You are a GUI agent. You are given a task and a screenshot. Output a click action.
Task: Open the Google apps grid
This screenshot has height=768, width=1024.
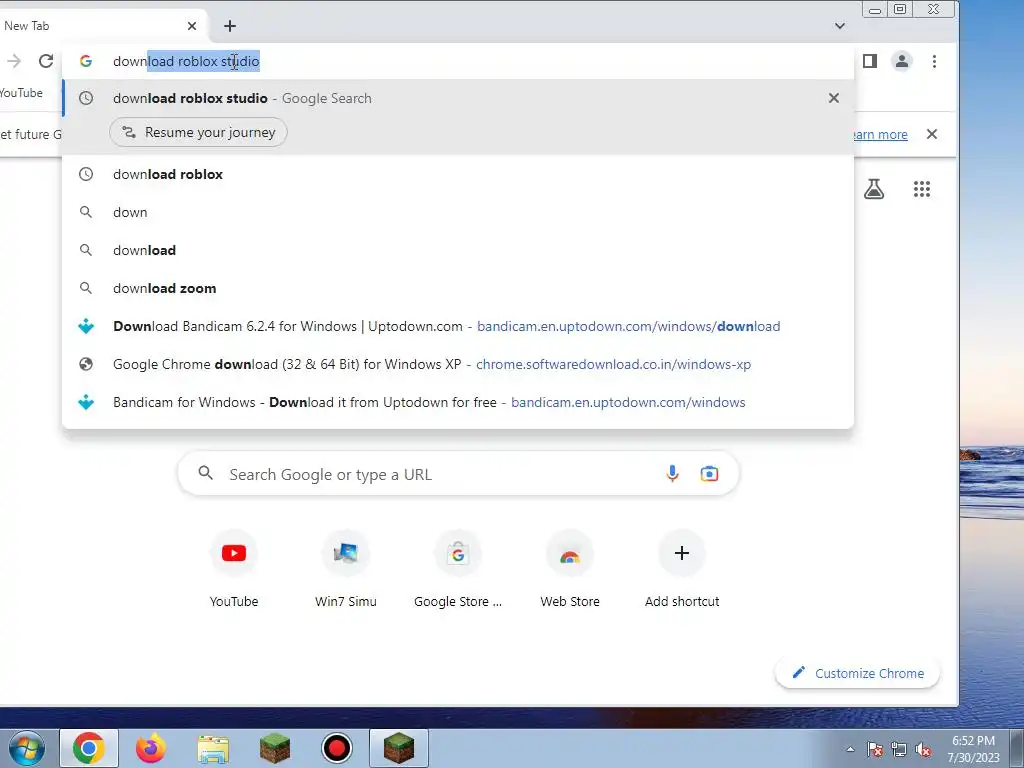pos(921,189)
